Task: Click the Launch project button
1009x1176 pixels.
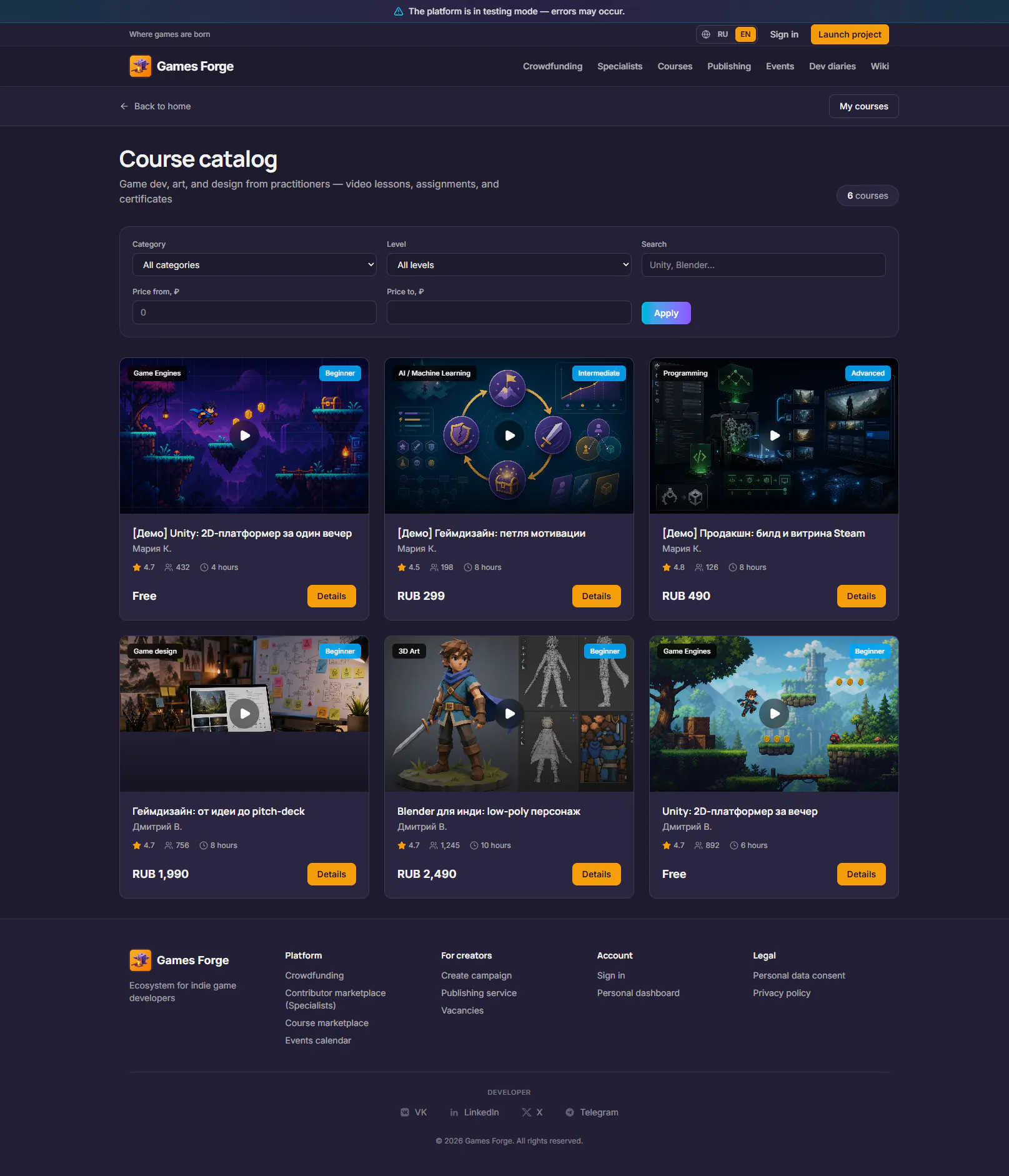Action: coord(850,34)
